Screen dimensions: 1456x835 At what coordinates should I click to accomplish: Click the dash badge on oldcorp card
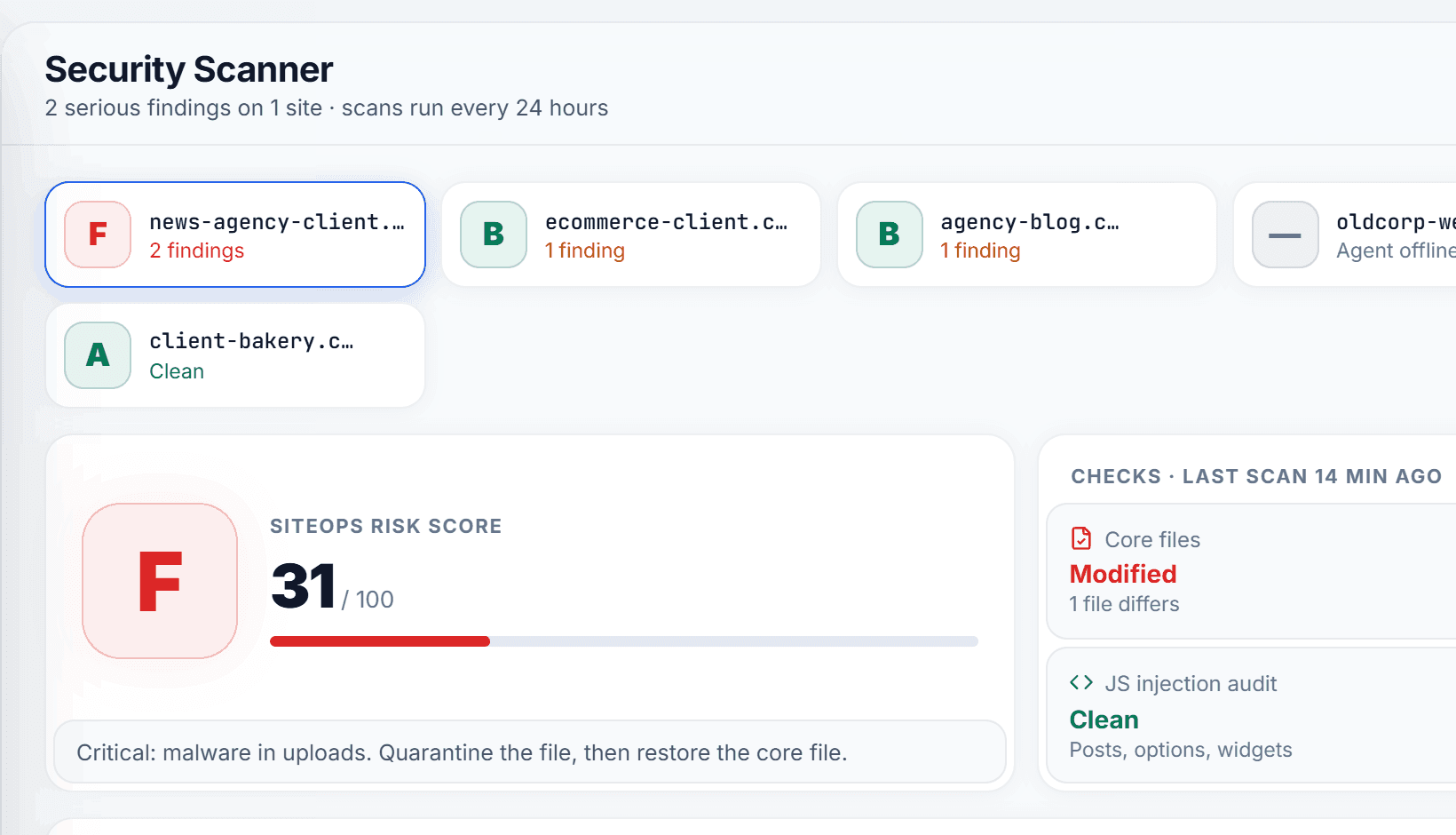[x=1286, y=235]
